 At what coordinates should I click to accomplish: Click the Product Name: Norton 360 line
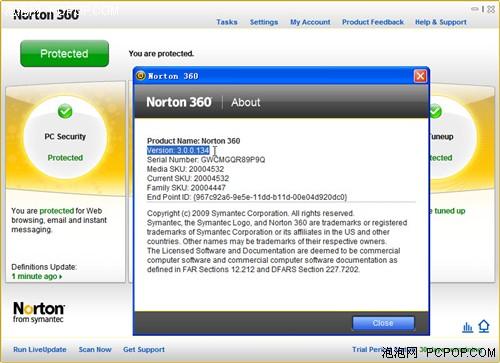pyautogui.click(x=194, y=141)
